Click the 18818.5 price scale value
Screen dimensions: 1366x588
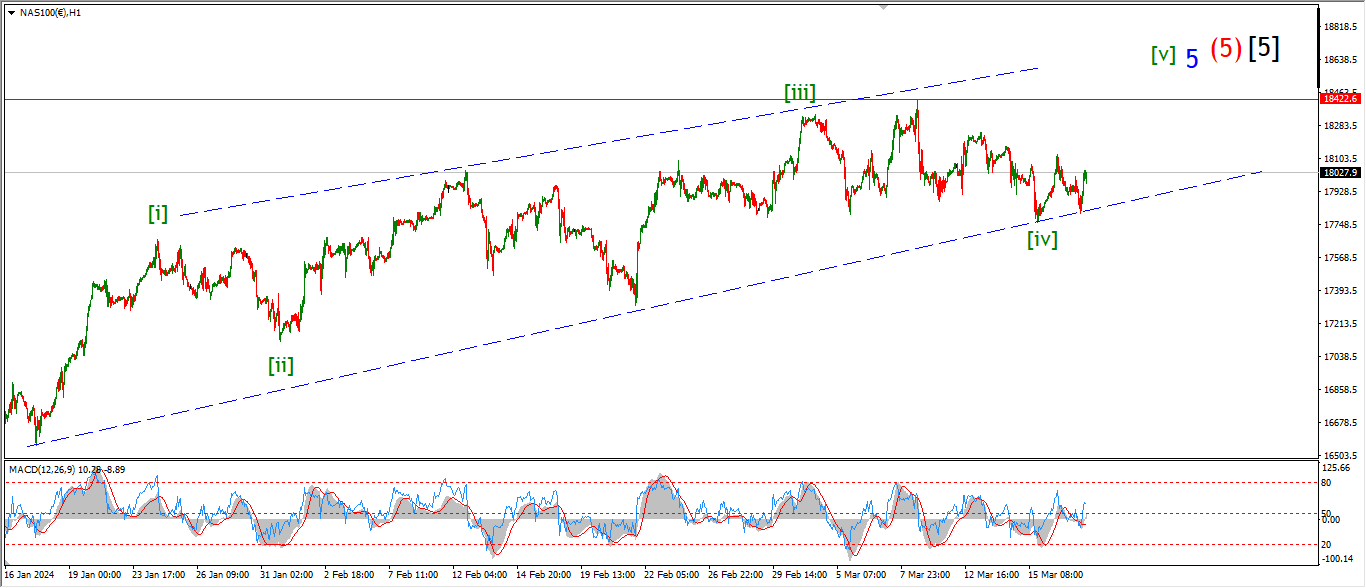(x=1339, y=26)
